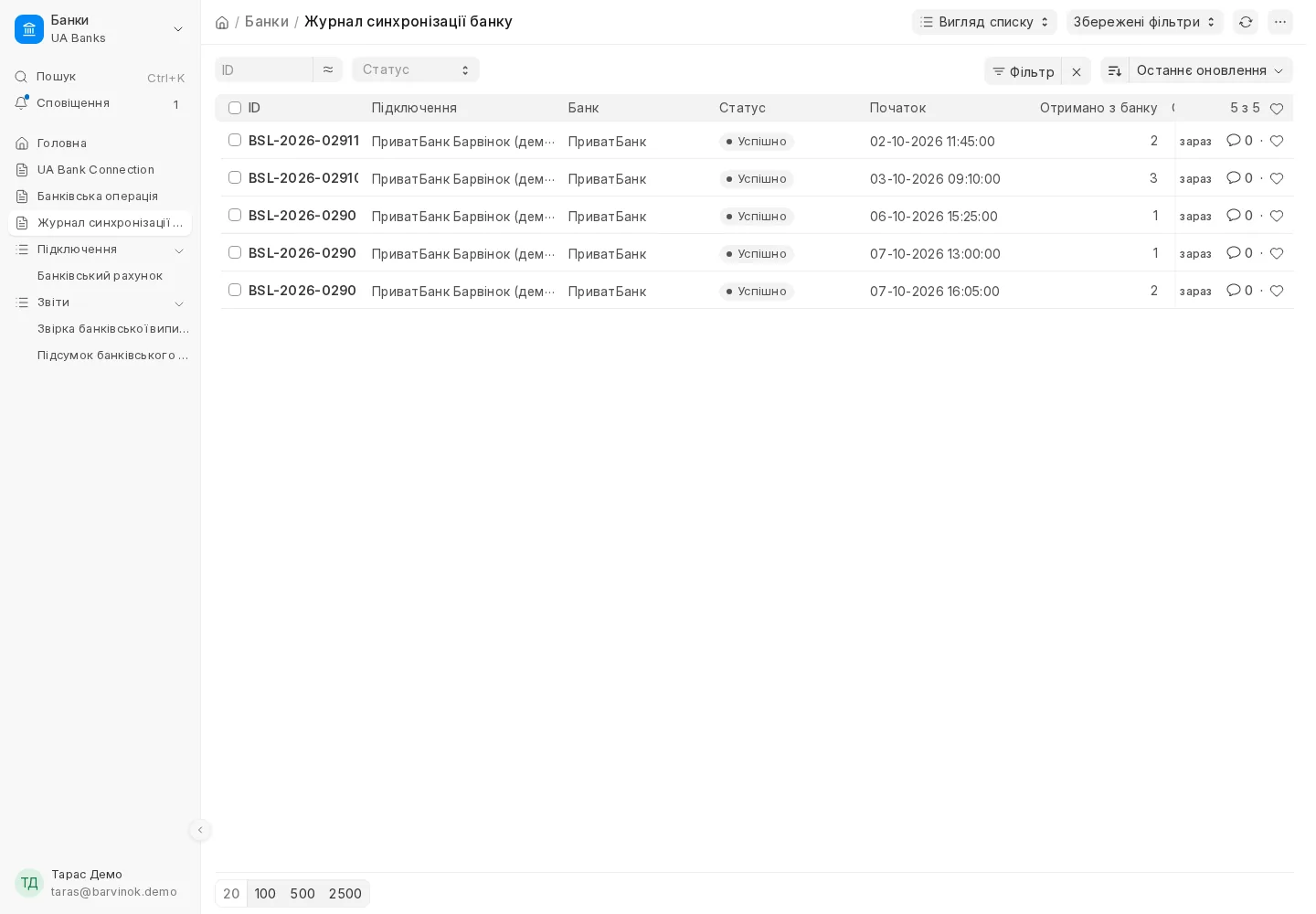Click the Фільтр button

point(1023,71)
